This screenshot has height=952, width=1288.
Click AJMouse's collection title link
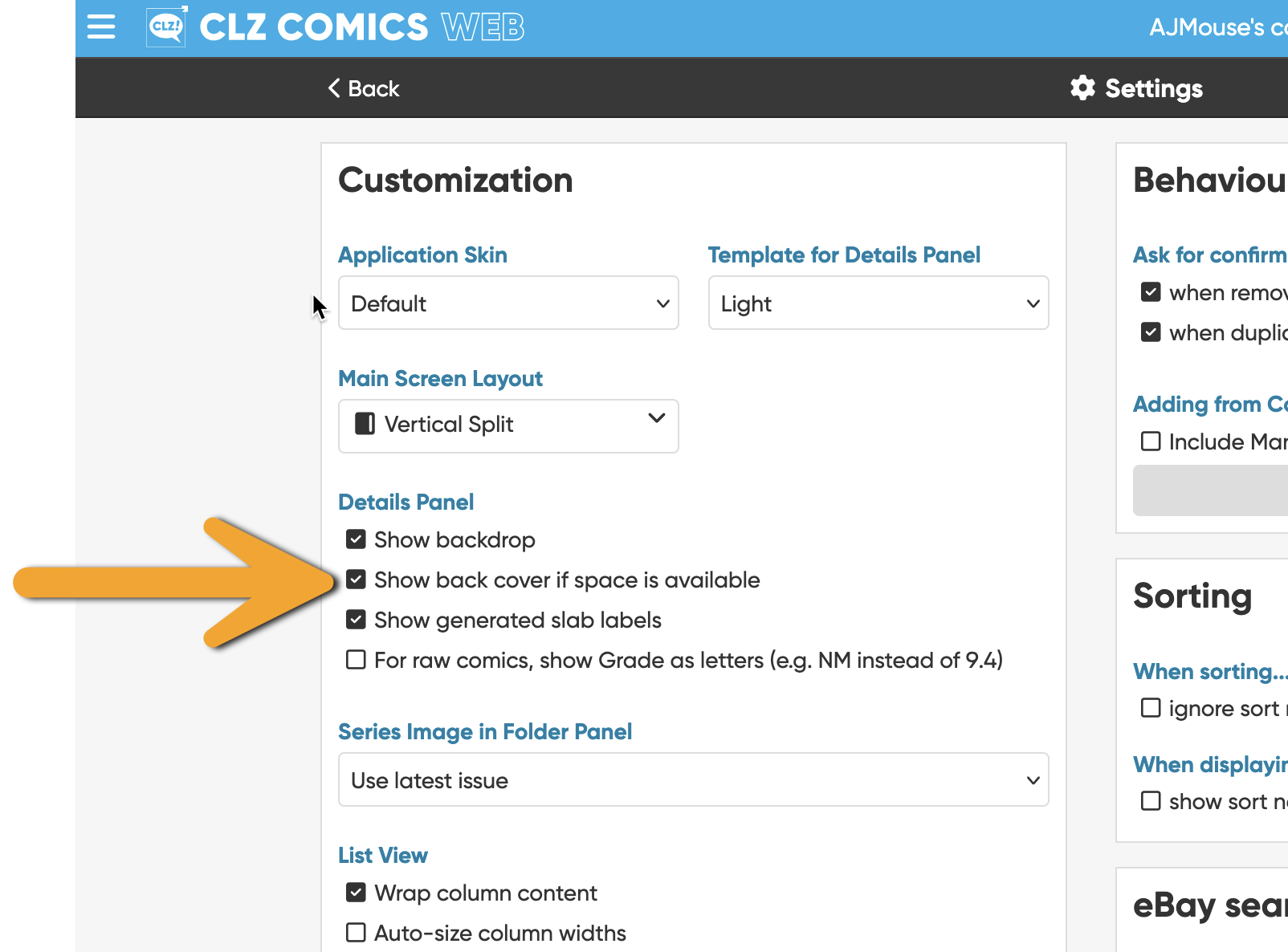[x=1217, y=27]
